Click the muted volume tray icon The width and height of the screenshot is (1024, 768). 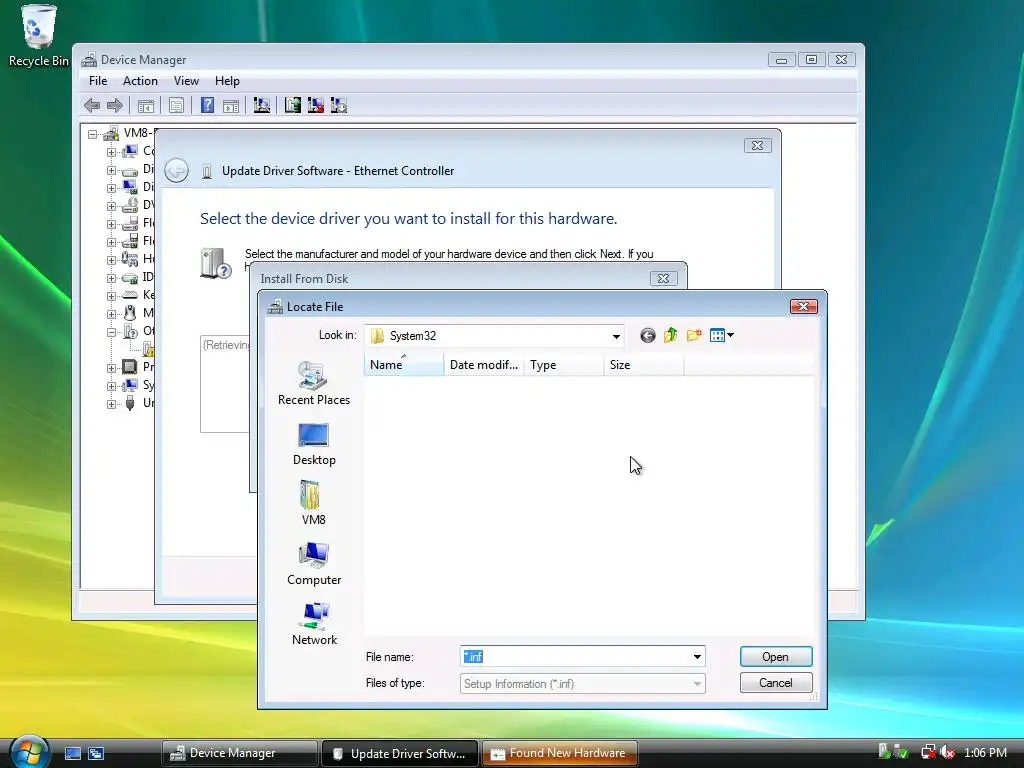pos(947,752)
